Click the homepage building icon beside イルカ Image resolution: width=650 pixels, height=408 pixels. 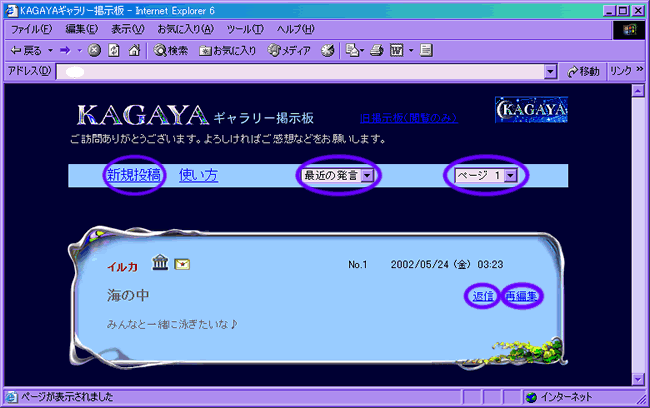tap(160, 262)
